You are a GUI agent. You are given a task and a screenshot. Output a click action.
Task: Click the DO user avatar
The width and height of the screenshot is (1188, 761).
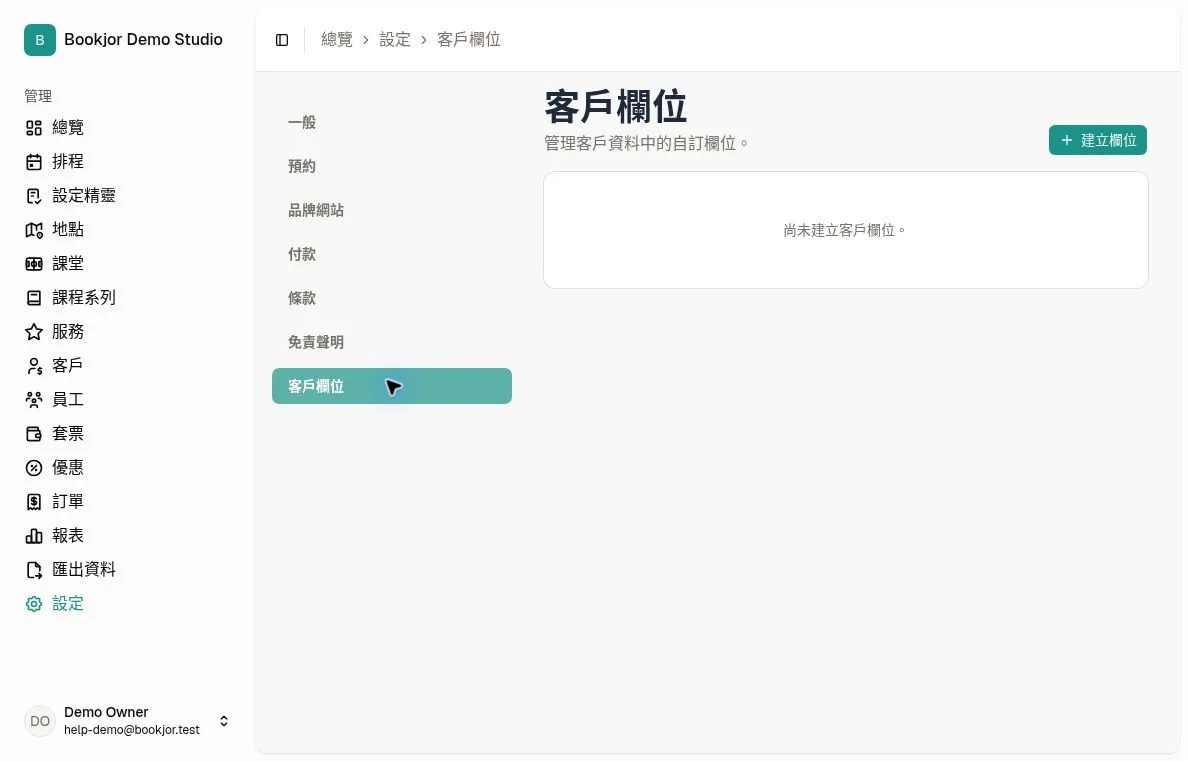tap(40, 721)
